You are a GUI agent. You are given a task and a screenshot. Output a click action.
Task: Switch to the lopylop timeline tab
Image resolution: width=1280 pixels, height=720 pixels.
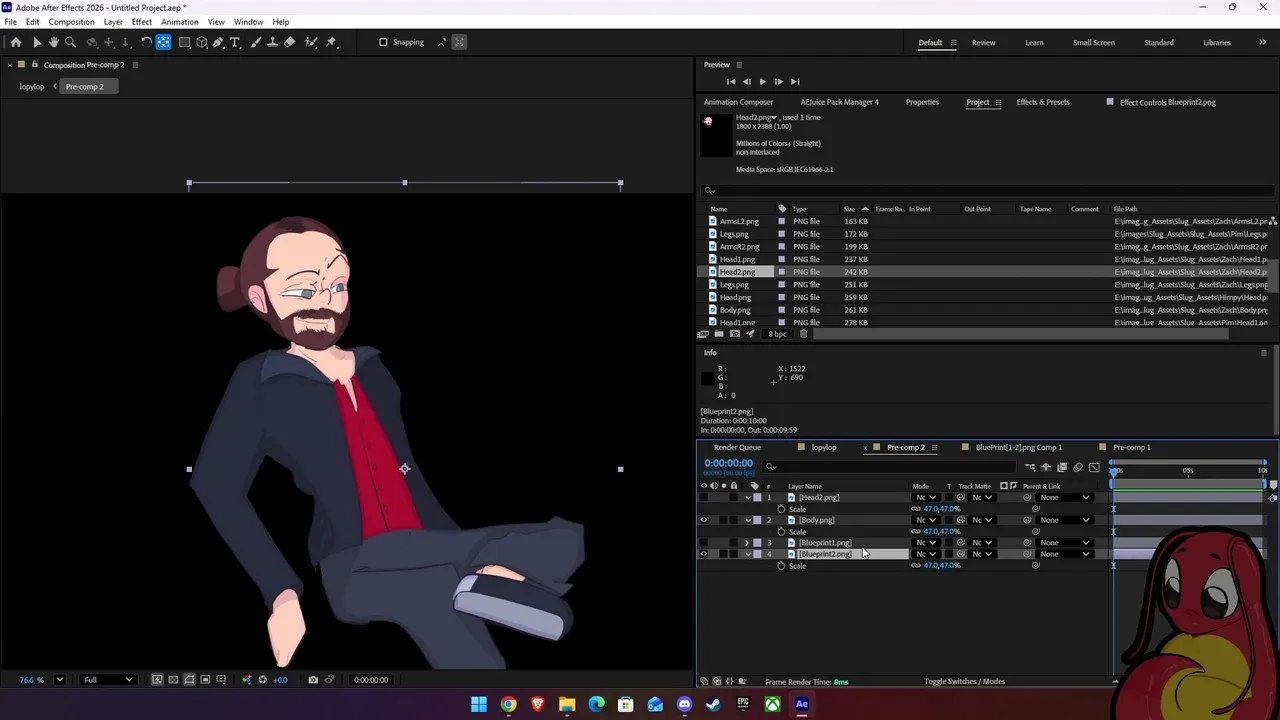(824, 447)
